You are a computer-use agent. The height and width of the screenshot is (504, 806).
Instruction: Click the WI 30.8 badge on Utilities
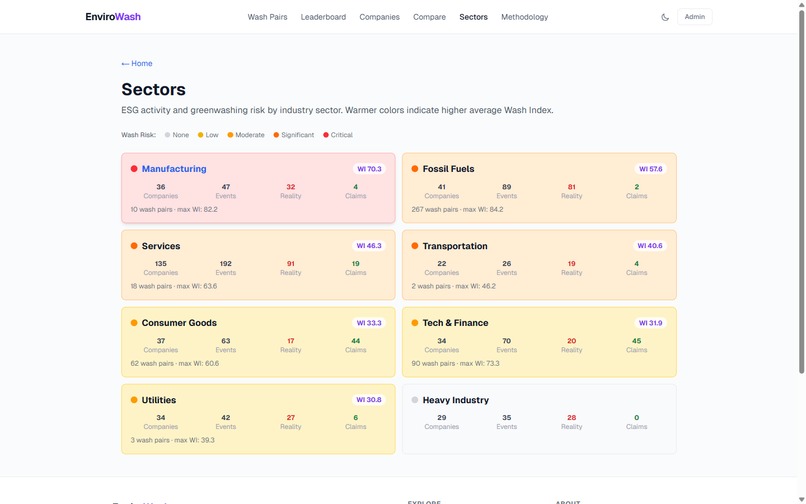369,400
